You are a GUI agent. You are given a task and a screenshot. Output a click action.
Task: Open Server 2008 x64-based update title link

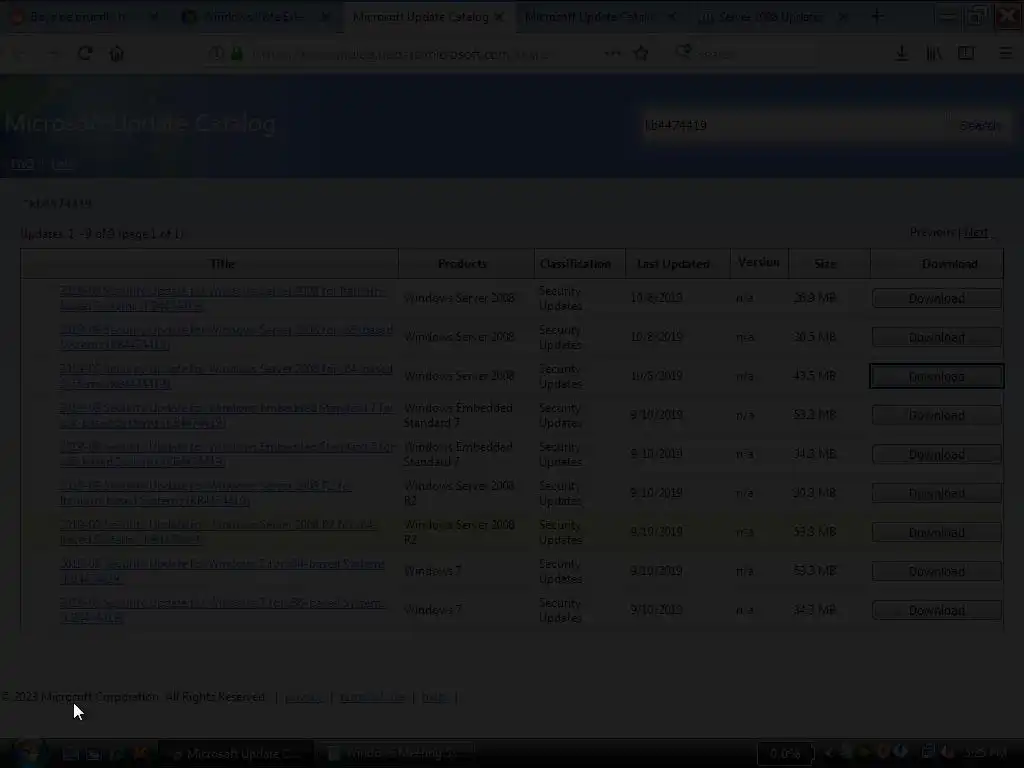pyautogui.click(x=226, y=376)
